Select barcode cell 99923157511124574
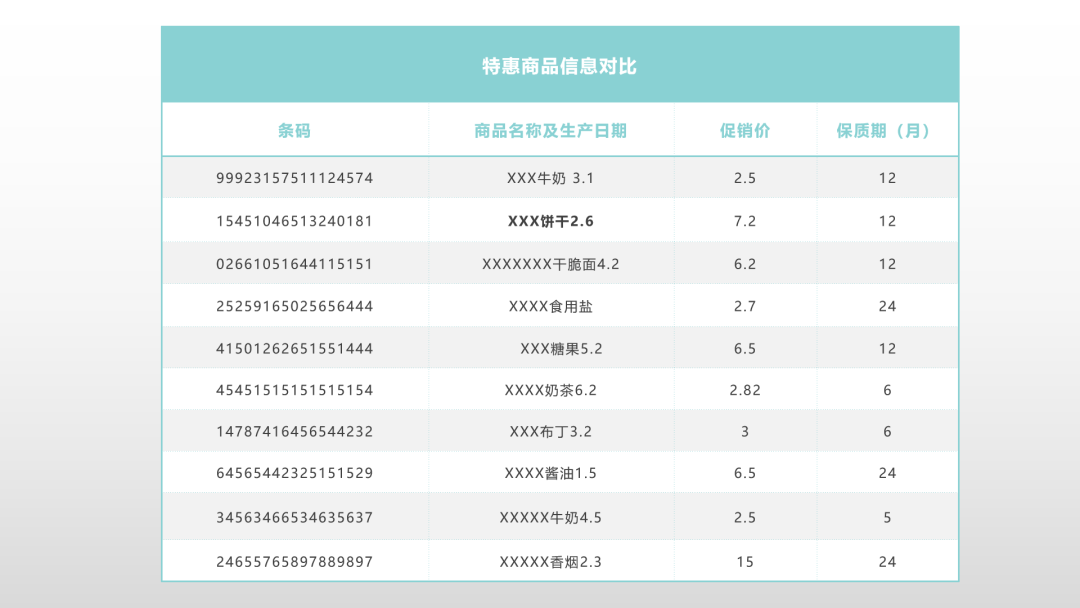Image resolution: width=1080 pixels, height=608 pixels. (x=295, y=178)
